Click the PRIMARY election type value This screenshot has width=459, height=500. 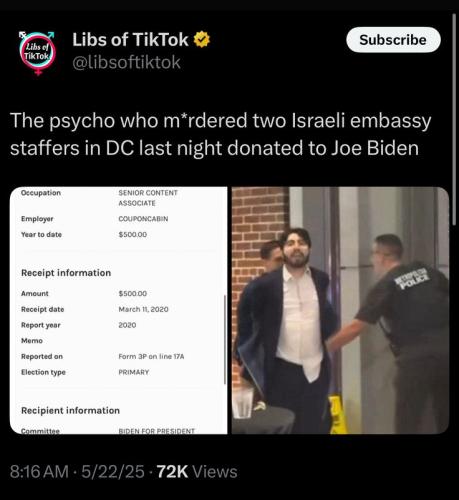click(x=134, y=372)
